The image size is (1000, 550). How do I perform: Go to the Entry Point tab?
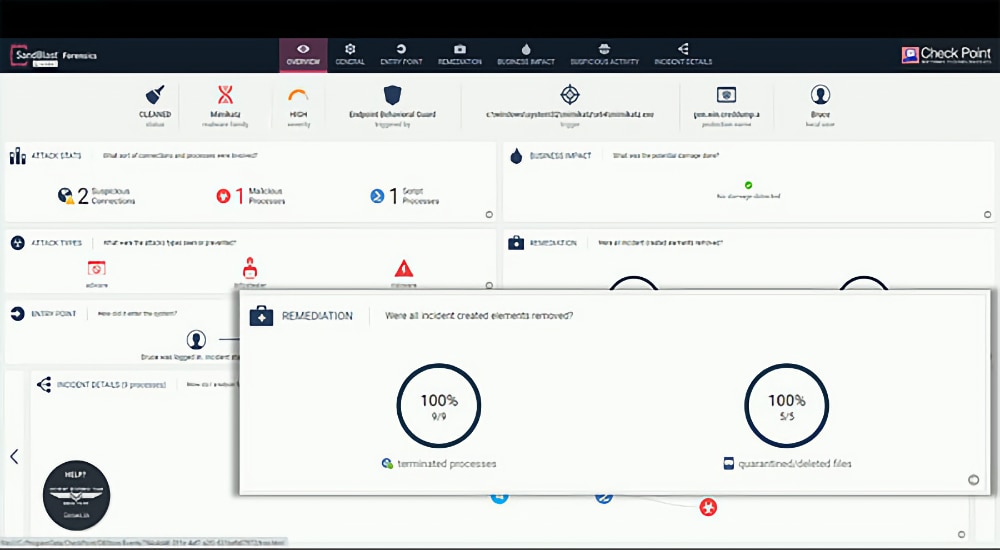401,55
